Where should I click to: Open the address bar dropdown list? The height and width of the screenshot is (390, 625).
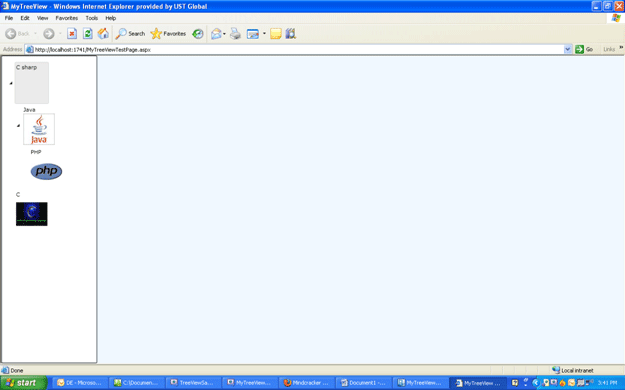pyautogui.click(x=568, y=49)
